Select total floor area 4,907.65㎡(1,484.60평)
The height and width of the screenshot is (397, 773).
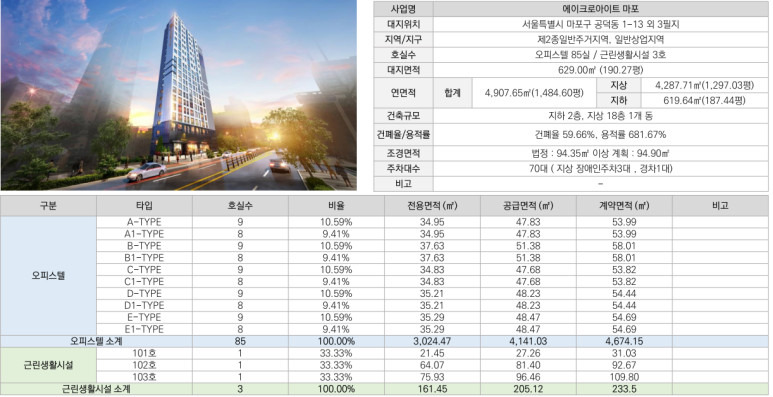point(534,93)
